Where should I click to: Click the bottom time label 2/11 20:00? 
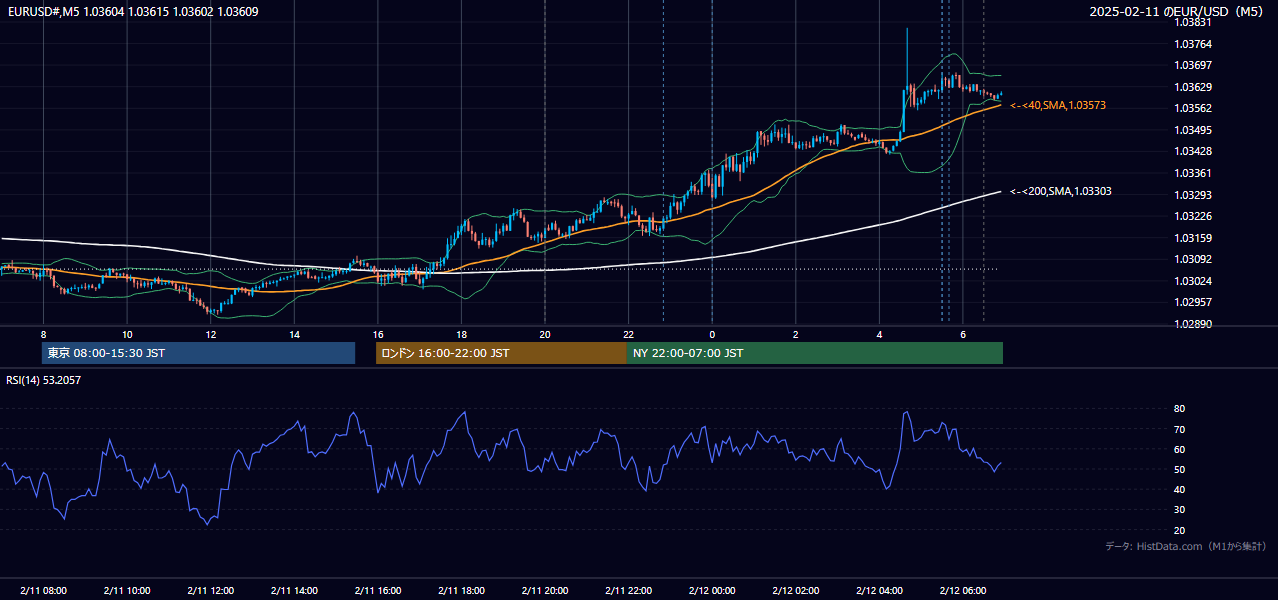(x=545, y=591)
